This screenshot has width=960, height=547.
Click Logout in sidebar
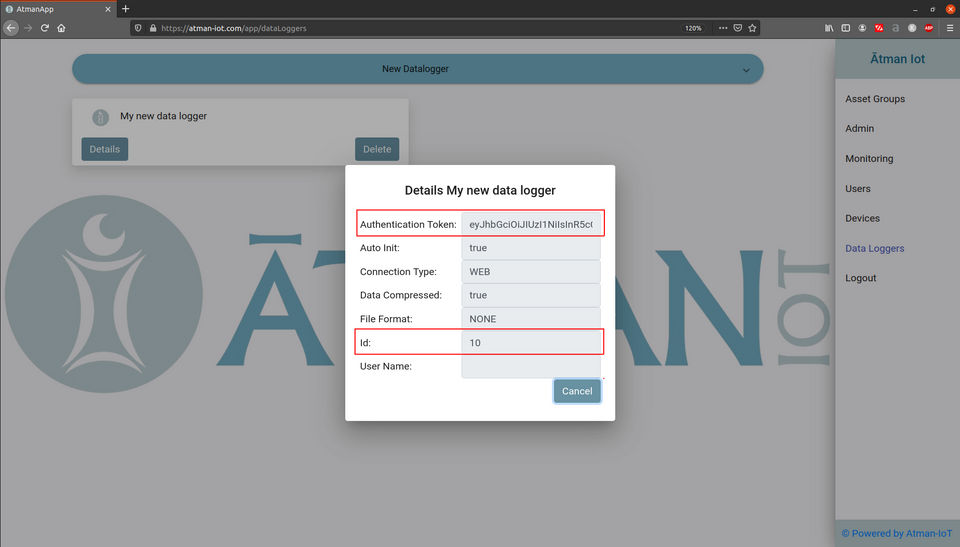point(860,278)
